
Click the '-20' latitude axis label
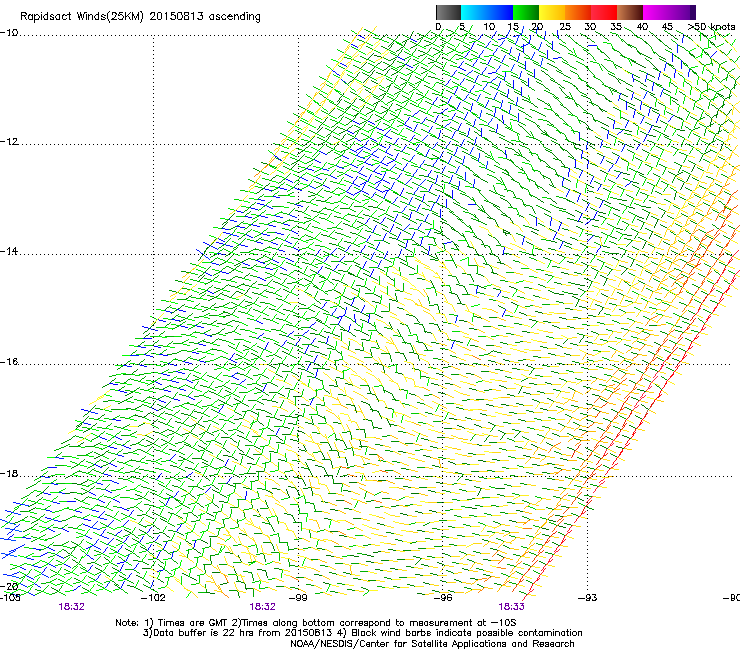tap(9, 586)
